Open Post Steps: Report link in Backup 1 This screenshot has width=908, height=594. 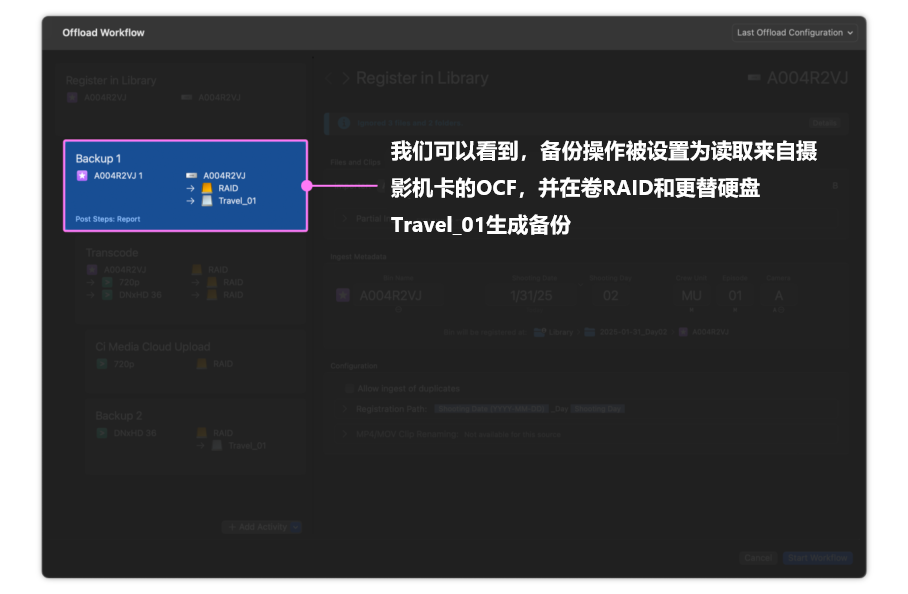pos(108,219)
